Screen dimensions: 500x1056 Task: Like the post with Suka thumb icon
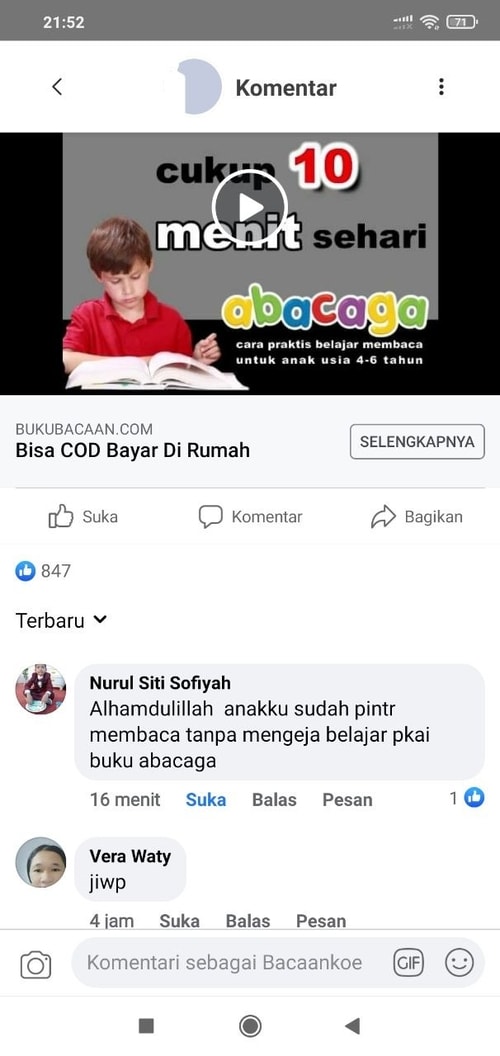(x=61, y=517)
